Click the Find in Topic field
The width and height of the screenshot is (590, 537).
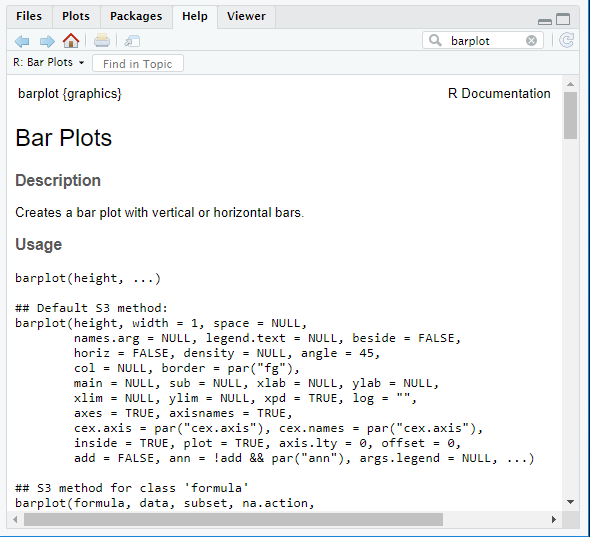138,64
